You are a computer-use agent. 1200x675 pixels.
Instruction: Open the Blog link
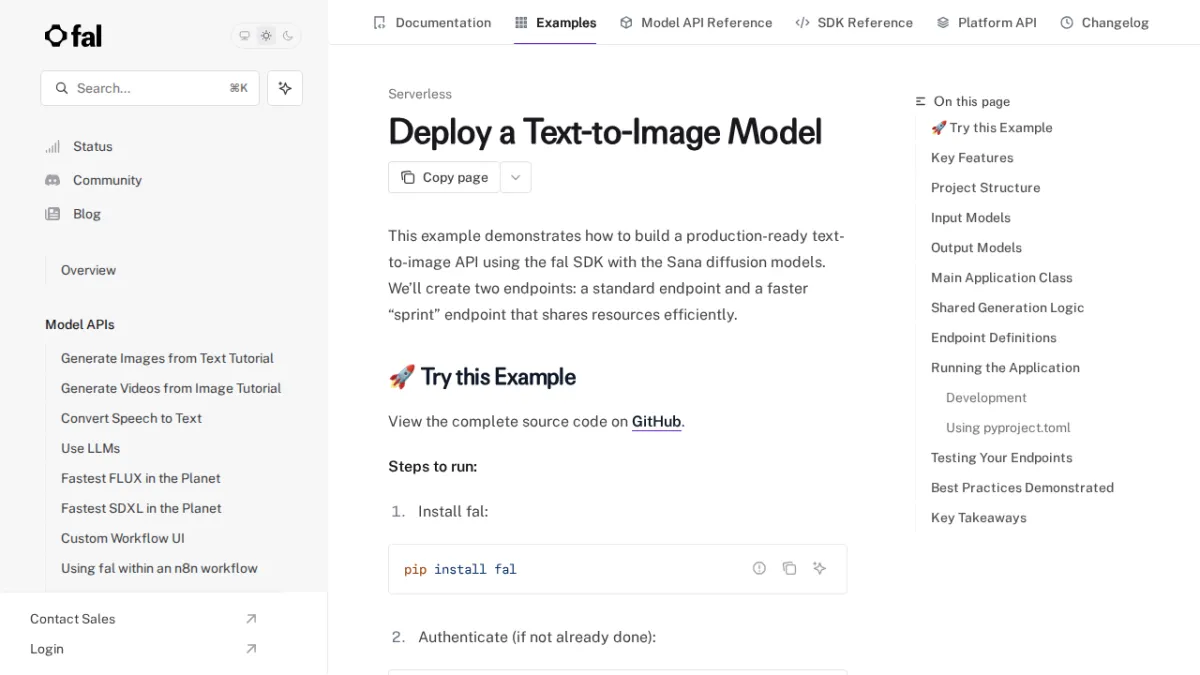87,214
